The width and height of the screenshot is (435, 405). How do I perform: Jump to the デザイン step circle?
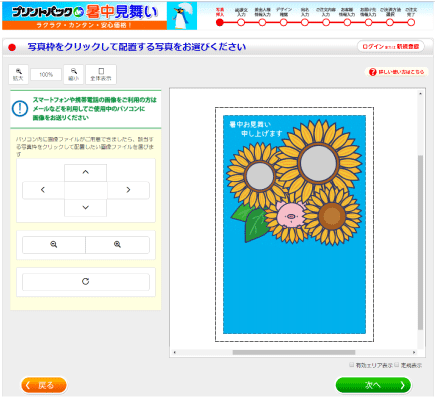(x=283, y=22)
